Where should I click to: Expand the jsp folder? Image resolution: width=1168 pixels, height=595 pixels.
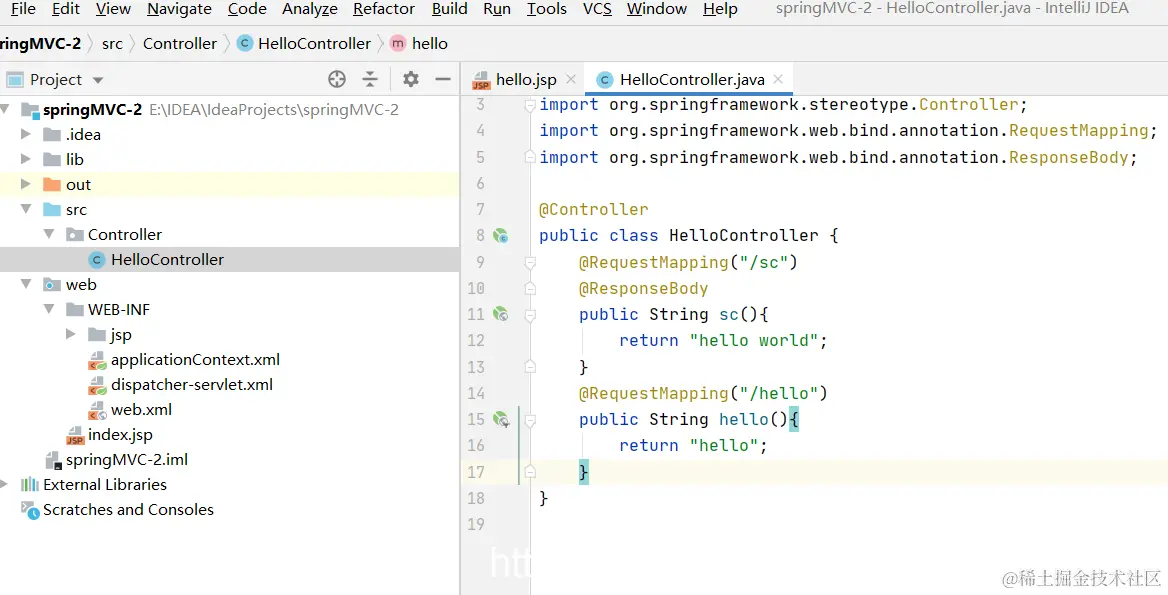pyautogui.click(x=71, y=334)
